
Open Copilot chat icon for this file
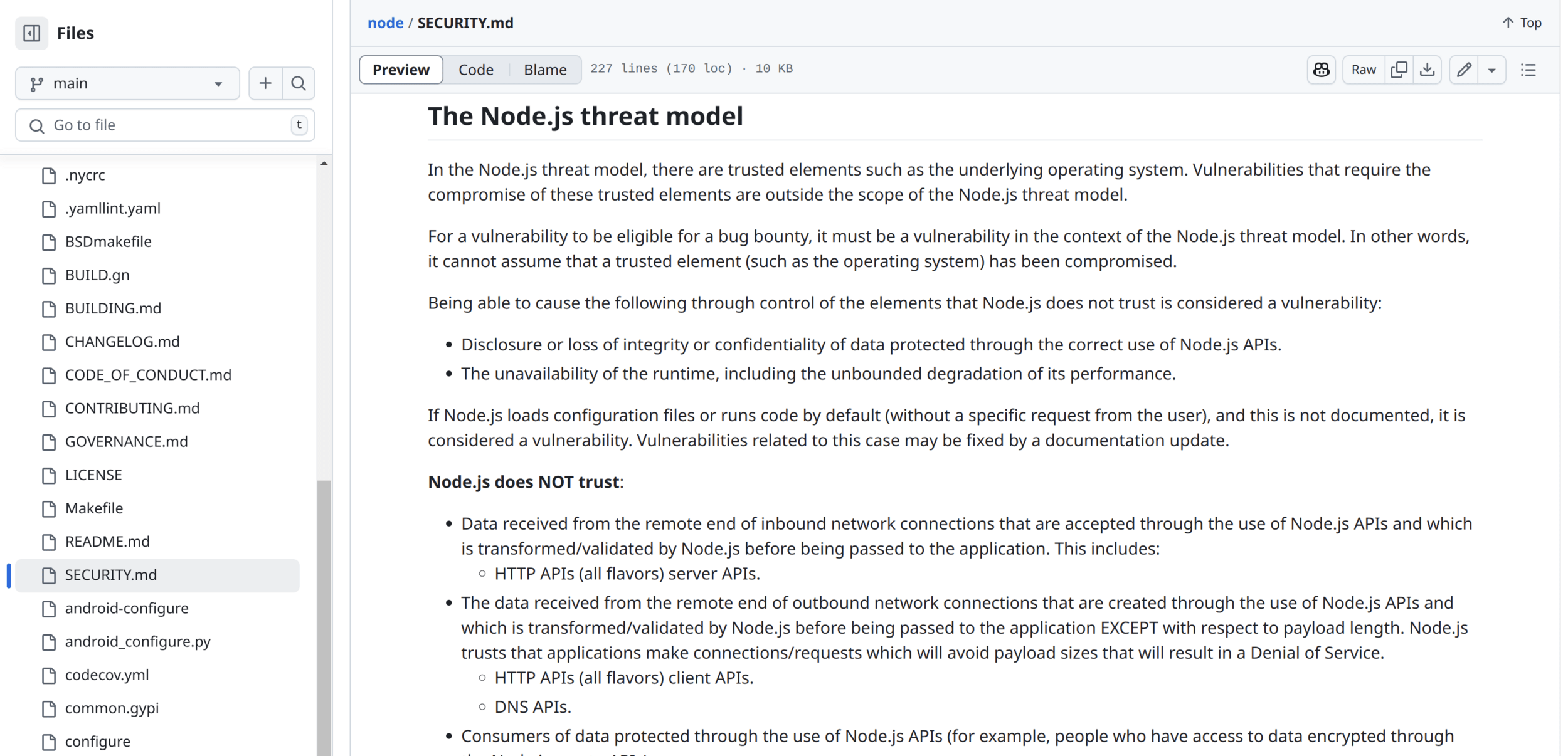pos(1321,70)
